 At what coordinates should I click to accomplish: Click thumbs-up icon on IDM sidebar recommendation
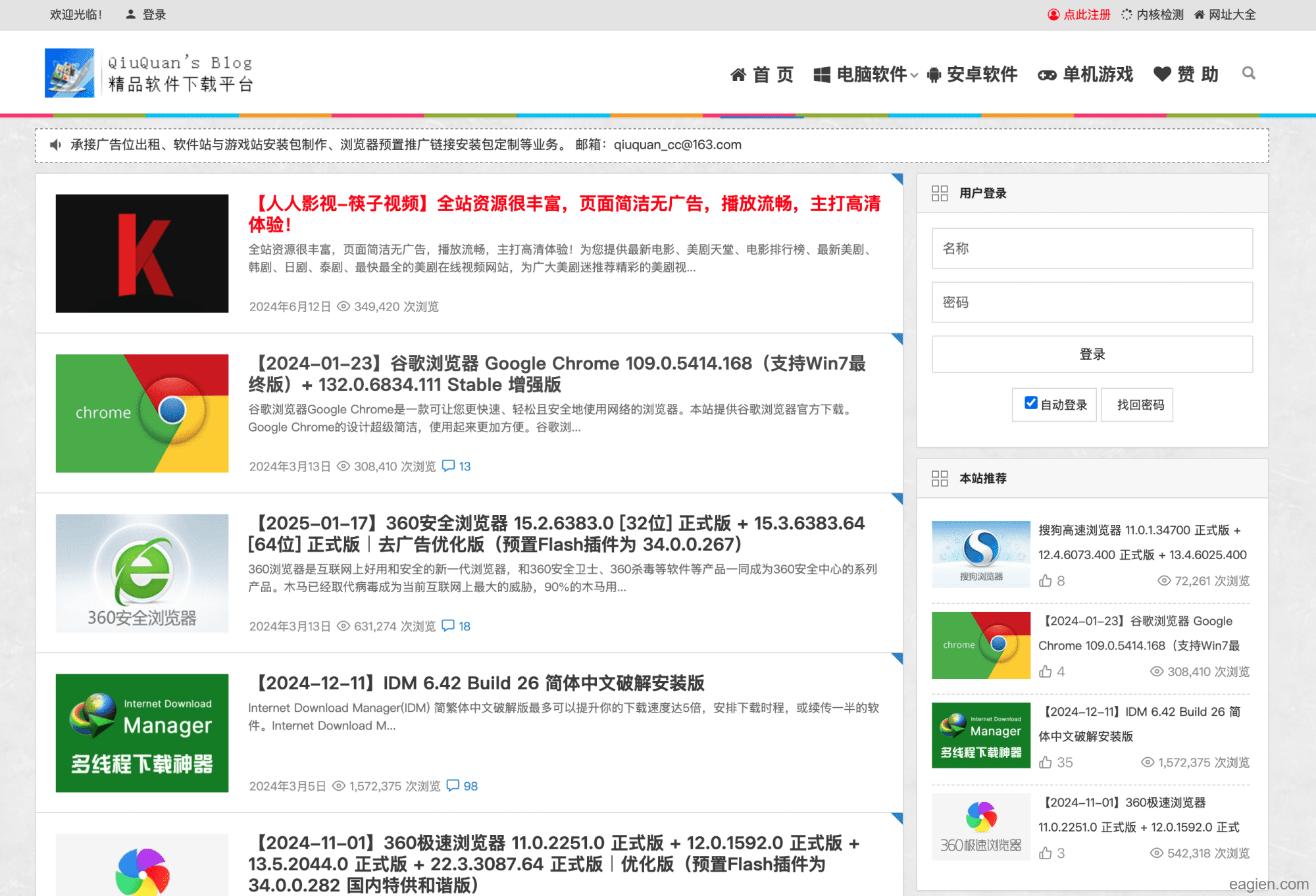tap(1046, 762)
